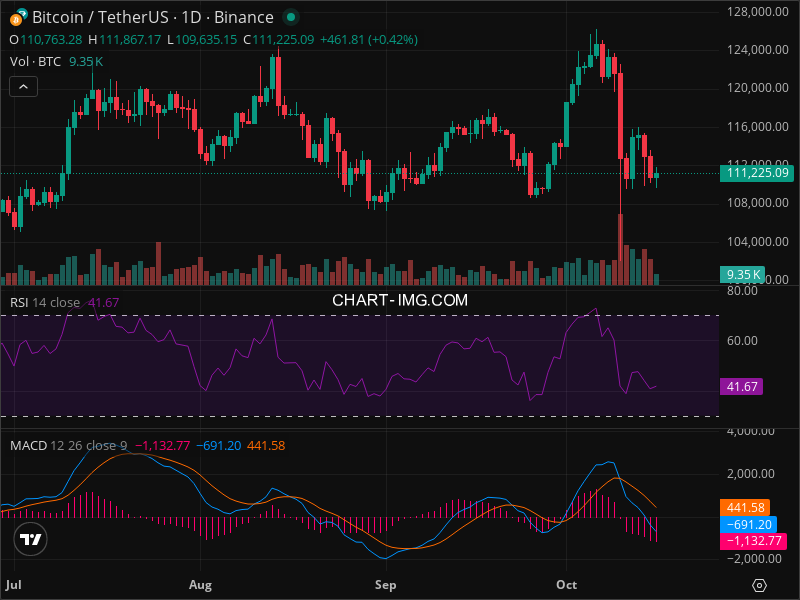
Task: Click the Sep label on time axis
Action: (385, 583)
